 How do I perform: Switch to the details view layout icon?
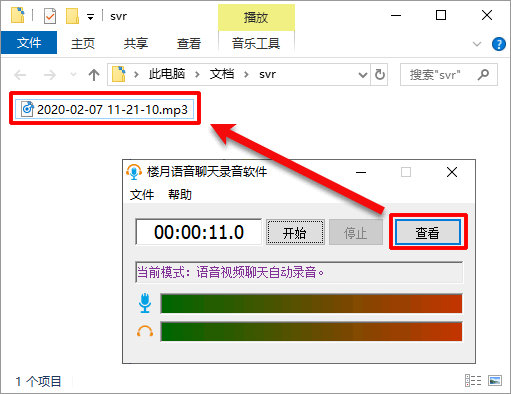point(473,380)
